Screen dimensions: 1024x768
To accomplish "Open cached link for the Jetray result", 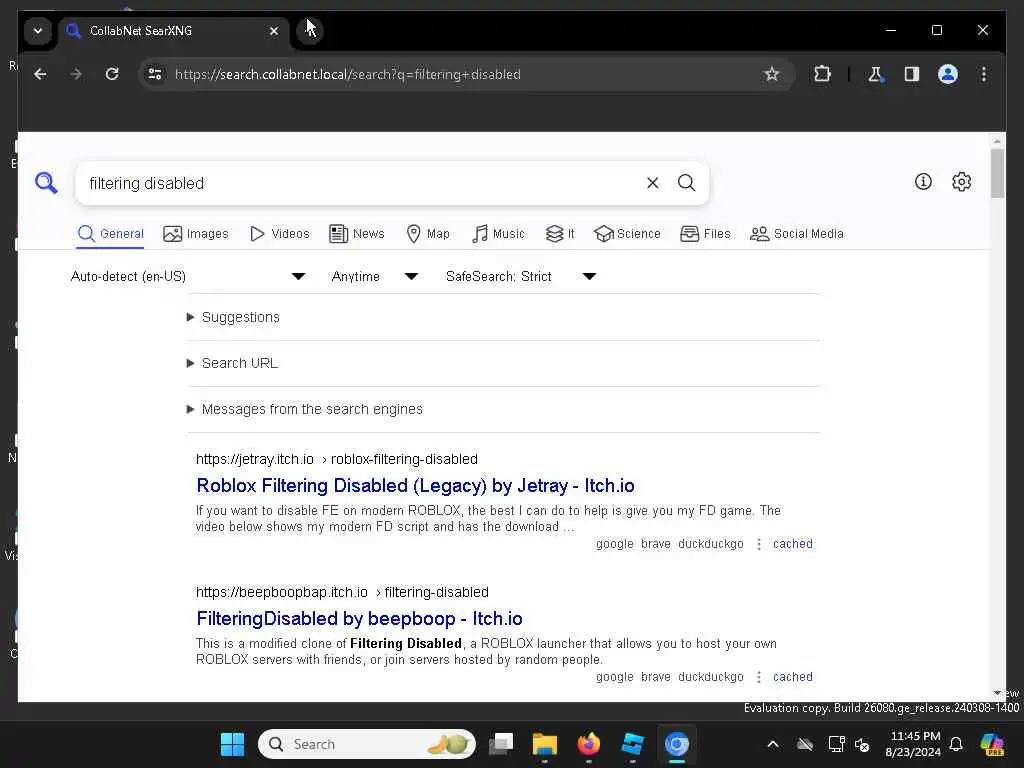I will click(x=793, y=544).
